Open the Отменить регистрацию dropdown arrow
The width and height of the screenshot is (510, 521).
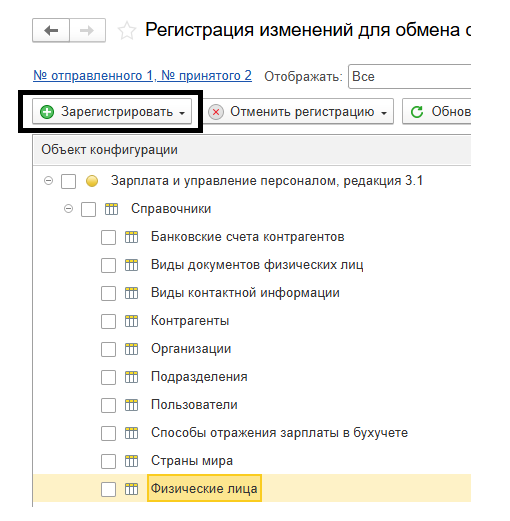pos(384,113)
